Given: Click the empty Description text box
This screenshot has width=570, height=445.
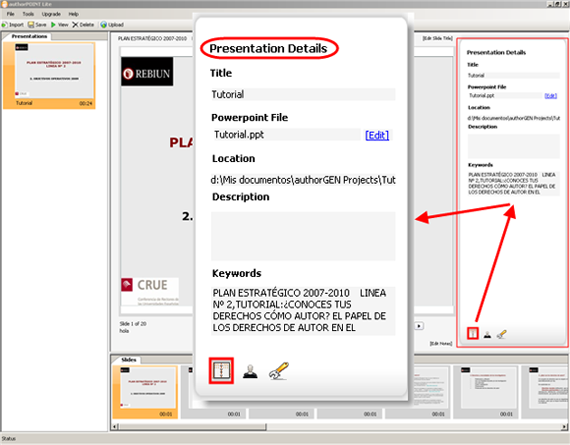Looking at the screenshot, I should click(x=303, y=236).
